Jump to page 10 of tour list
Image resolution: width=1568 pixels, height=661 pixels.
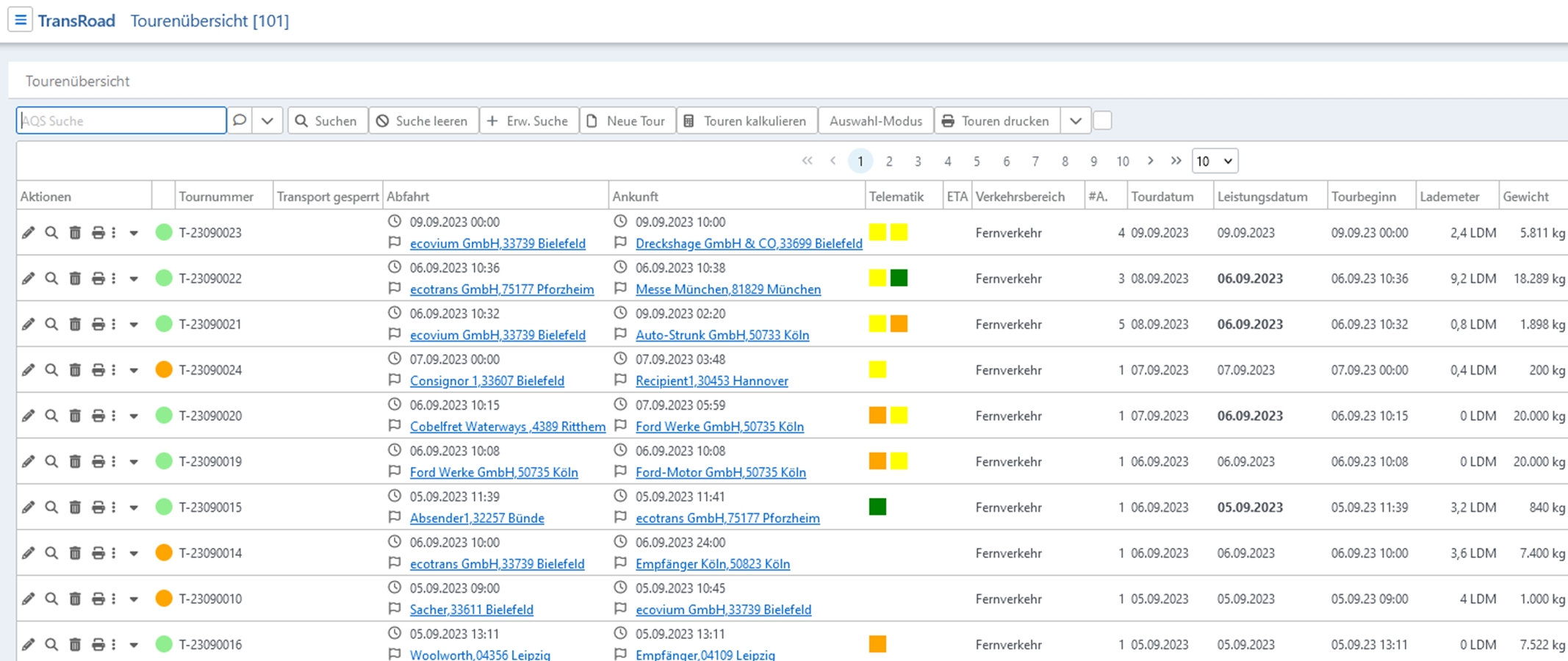[1122, 161]
